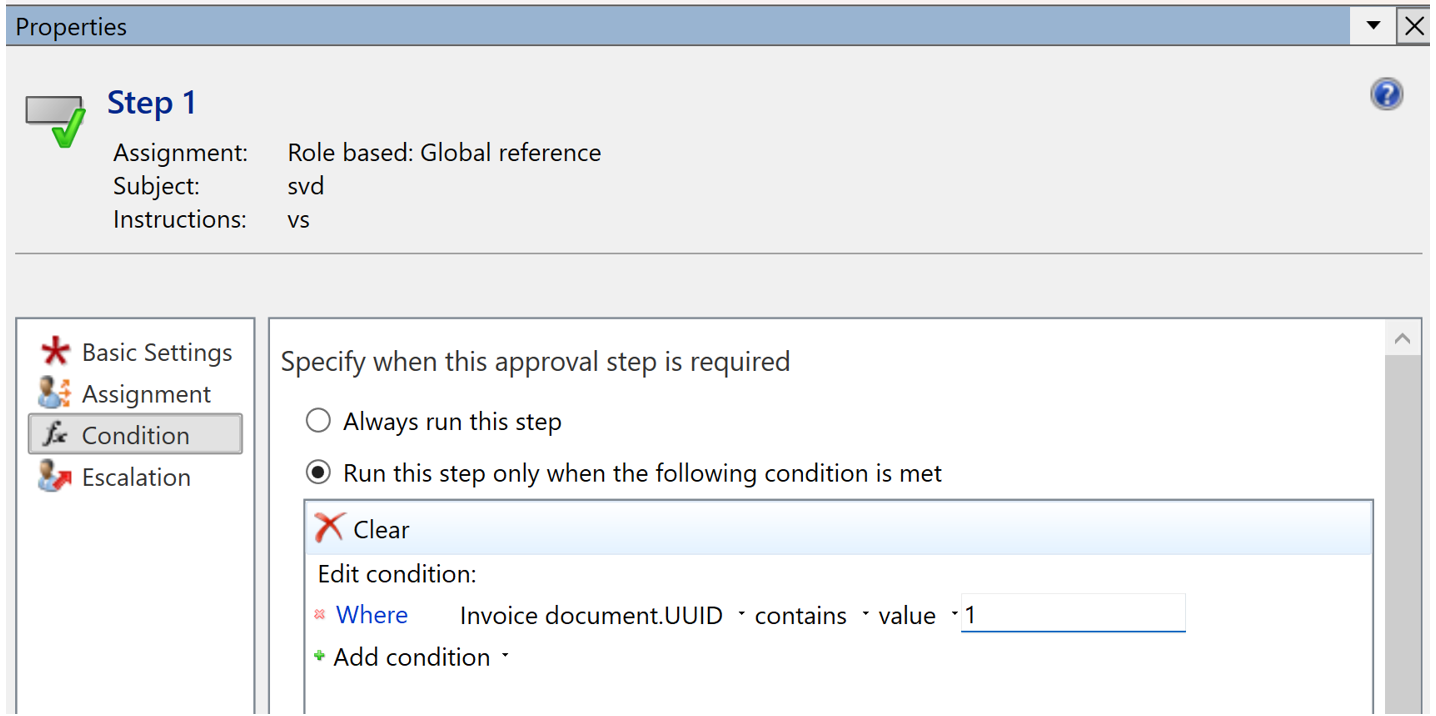
Task: Expand the Add condition dropdown arrow
Action: [x=505, y=656]
